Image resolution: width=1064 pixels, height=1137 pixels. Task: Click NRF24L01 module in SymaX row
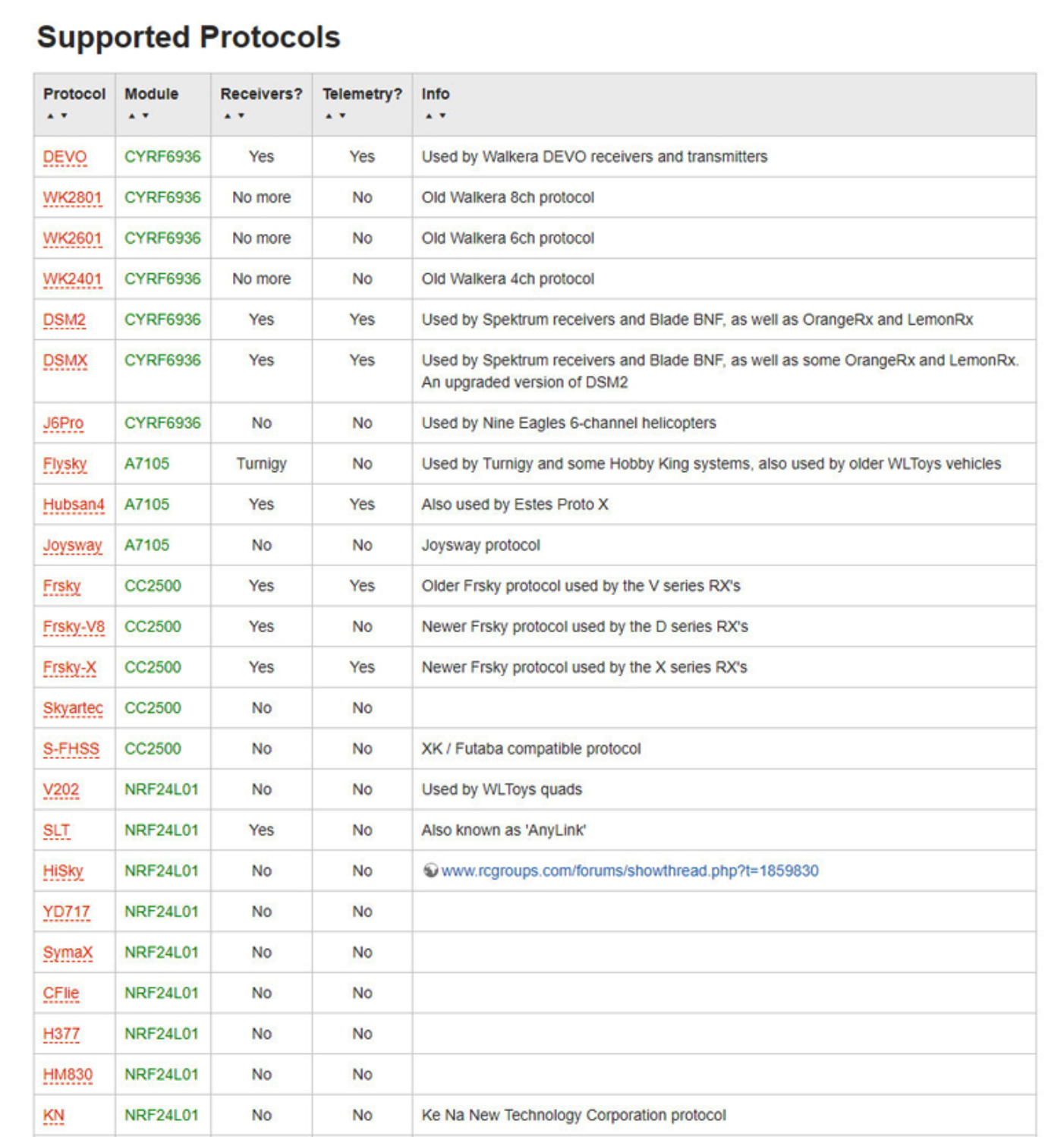pyautogui.click(x=161, y=952)
